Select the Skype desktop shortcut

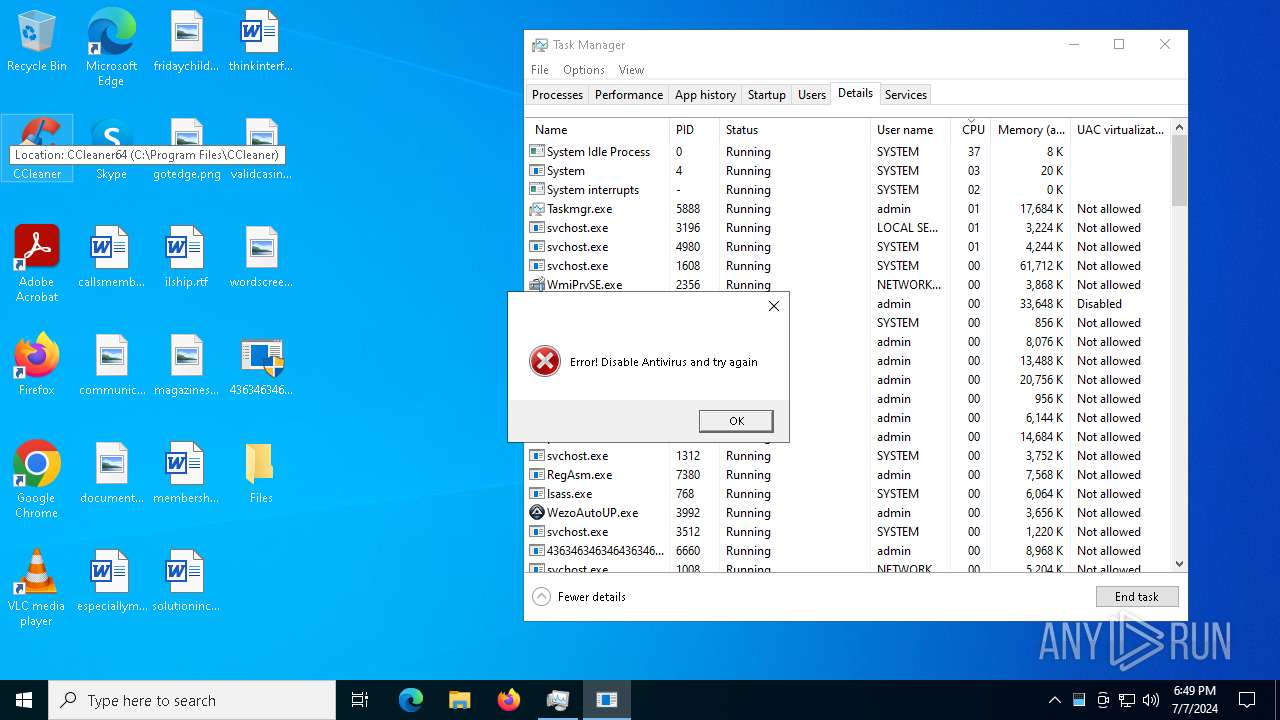click(111, 150)
